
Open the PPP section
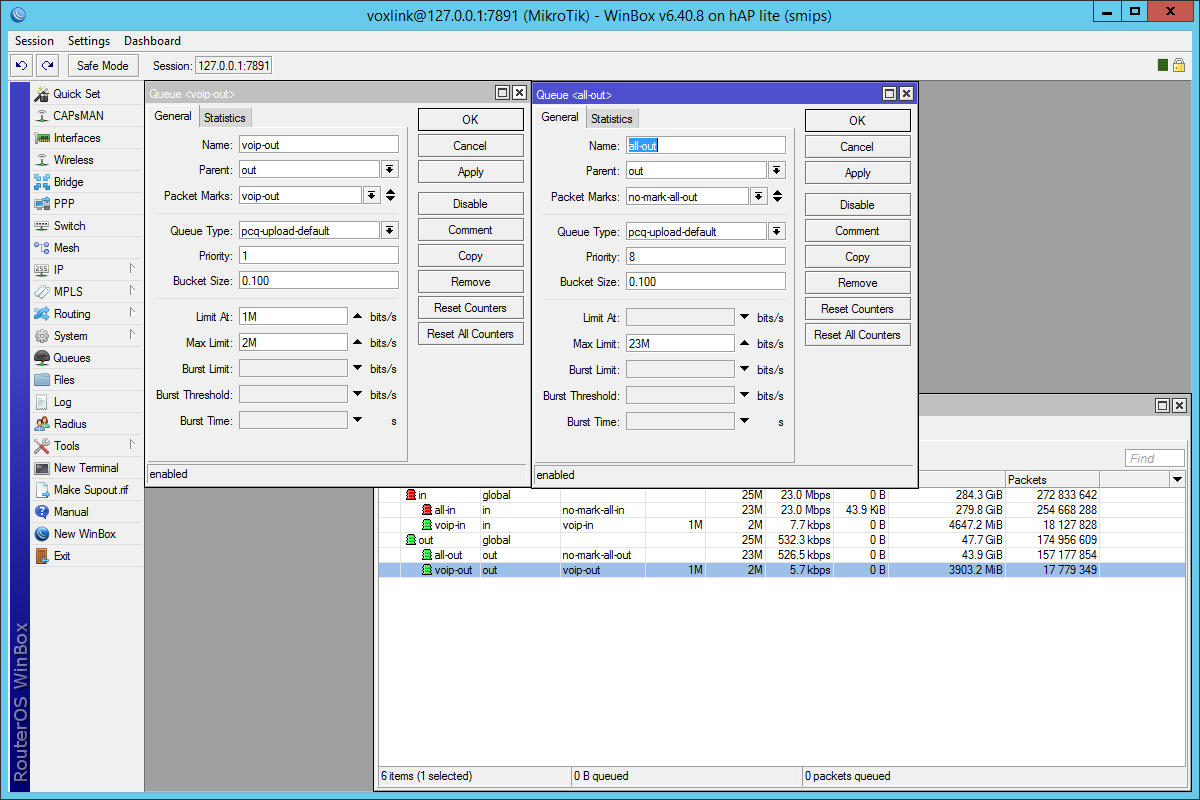64,204
